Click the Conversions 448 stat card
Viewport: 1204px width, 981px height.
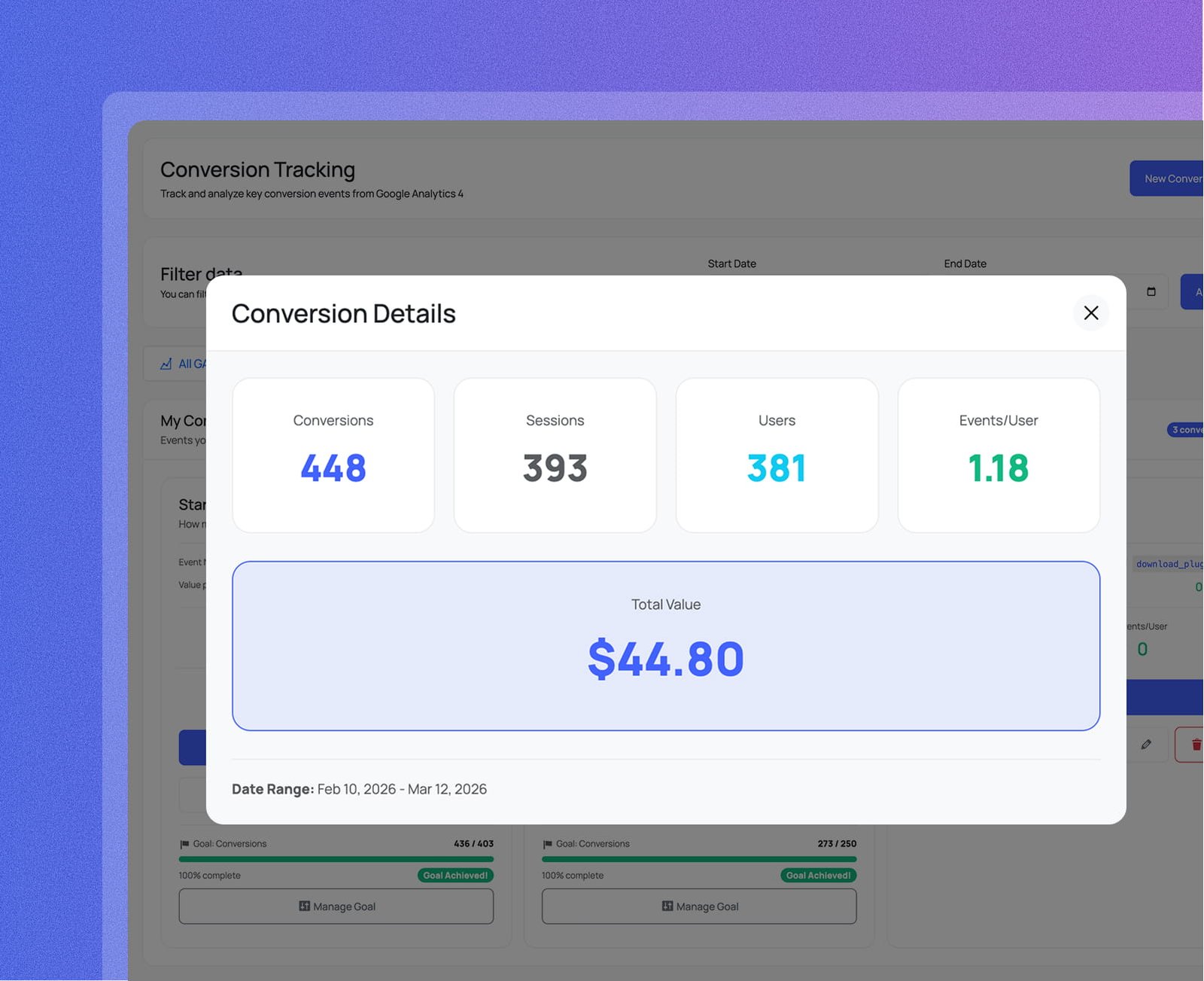333,455
